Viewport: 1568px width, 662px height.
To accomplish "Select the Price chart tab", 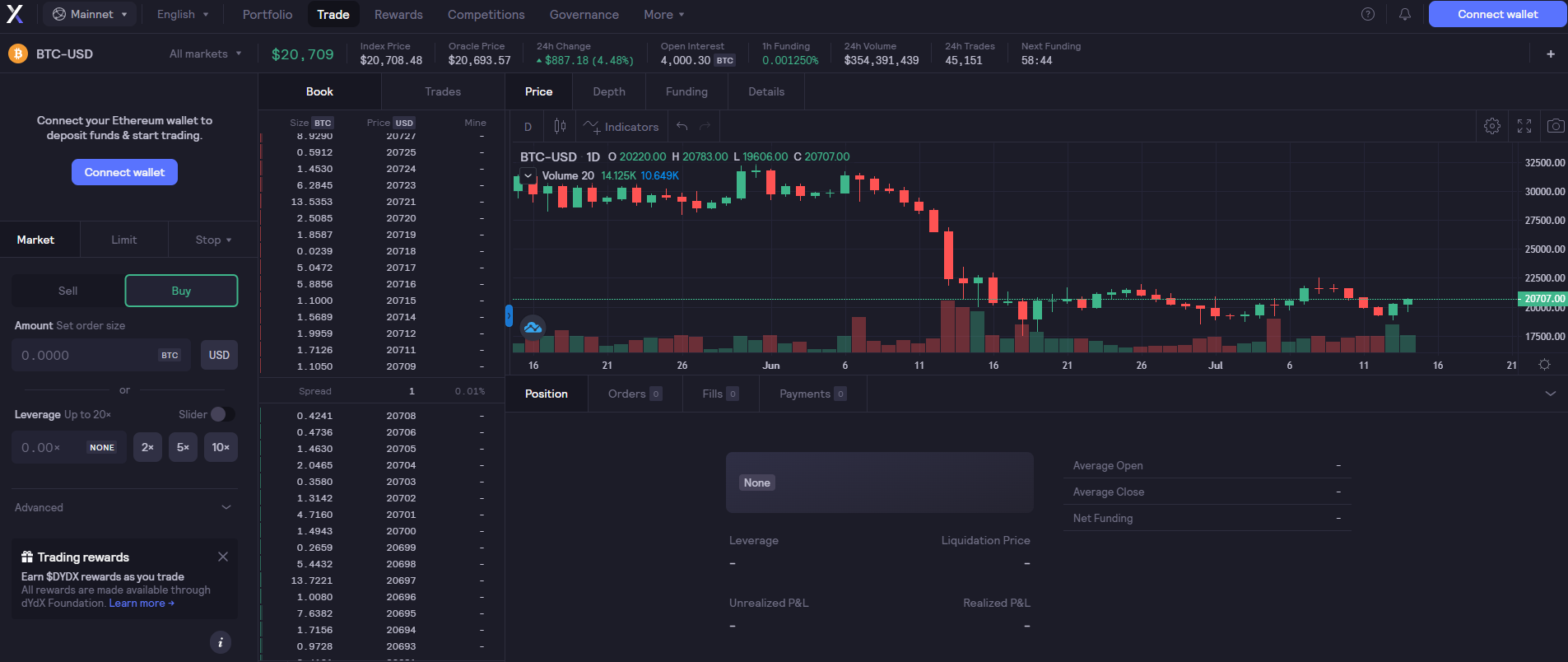I will [538, 91].
